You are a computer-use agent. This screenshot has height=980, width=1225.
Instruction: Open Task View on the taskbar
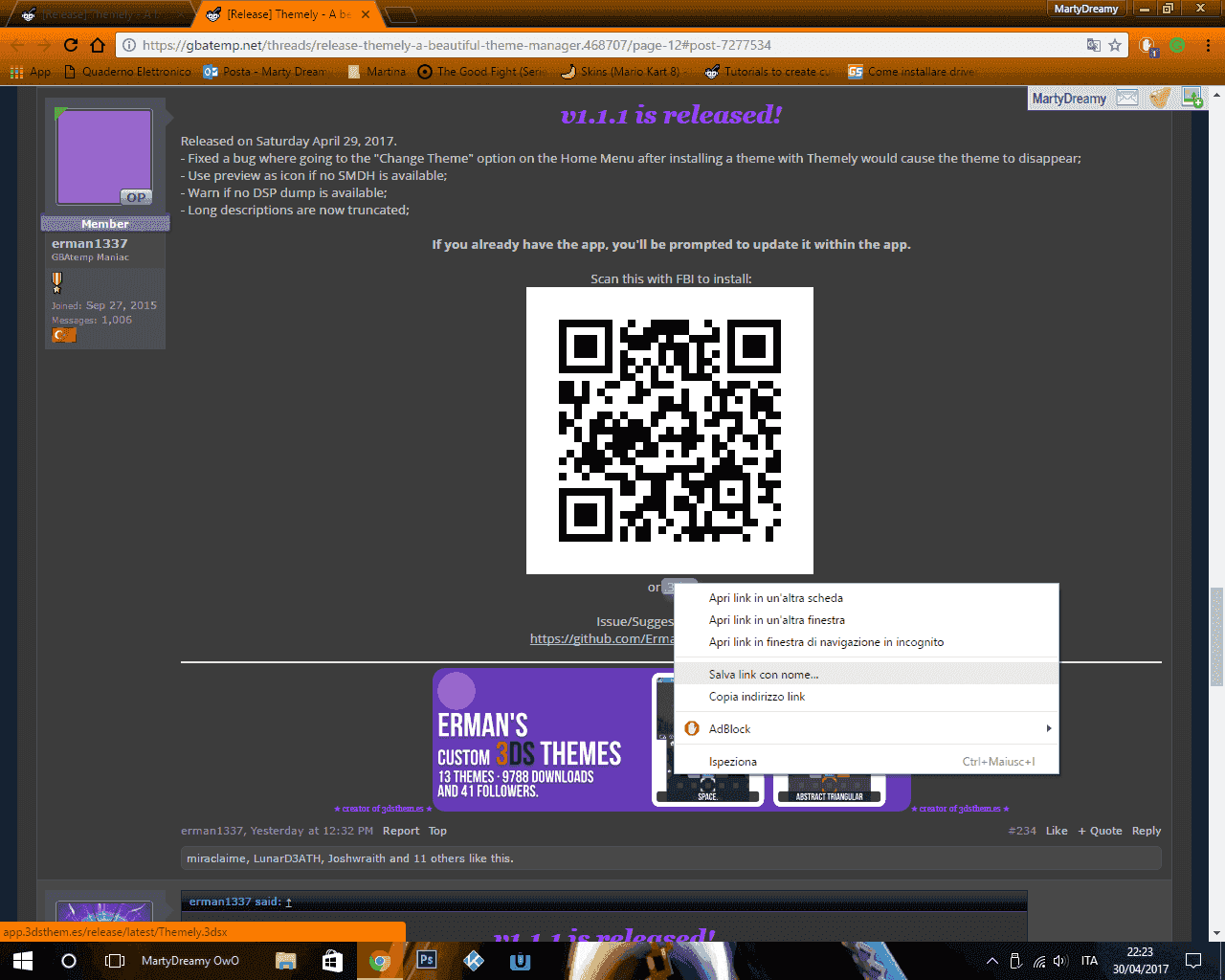[x=115, y=961]
